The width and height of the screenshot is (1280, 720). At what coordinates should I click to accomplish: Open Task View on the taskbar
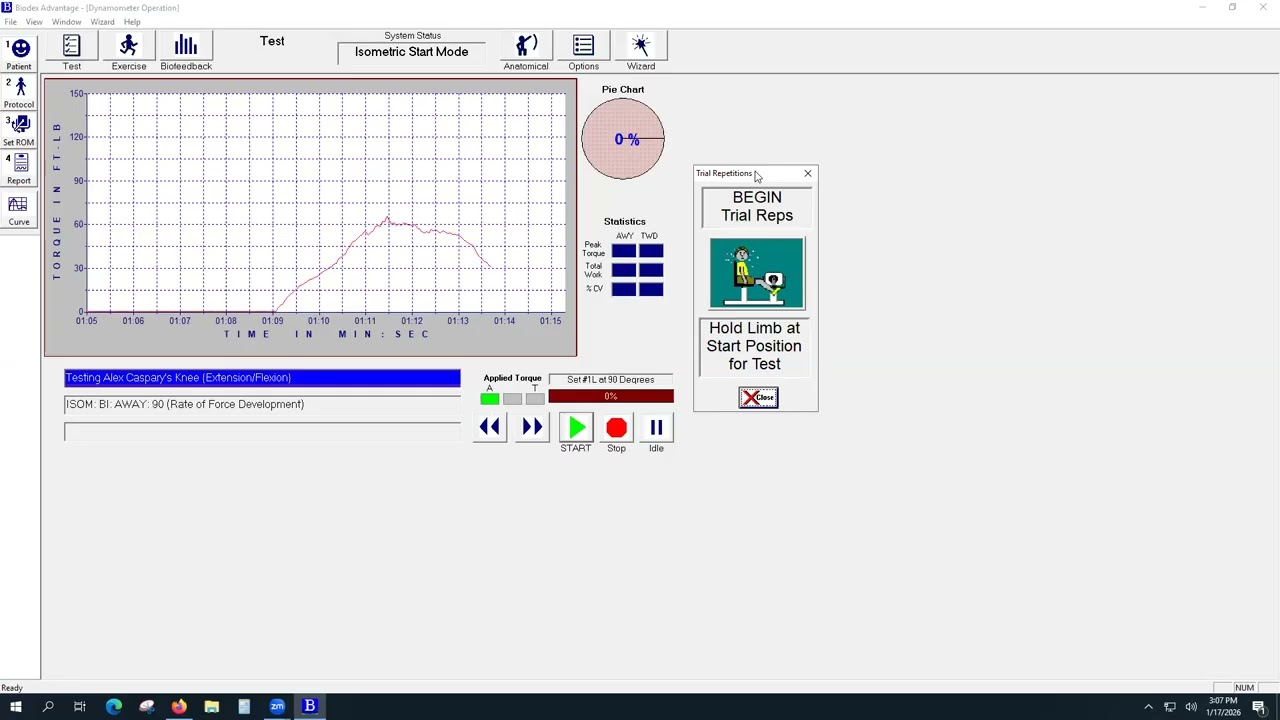80,707
